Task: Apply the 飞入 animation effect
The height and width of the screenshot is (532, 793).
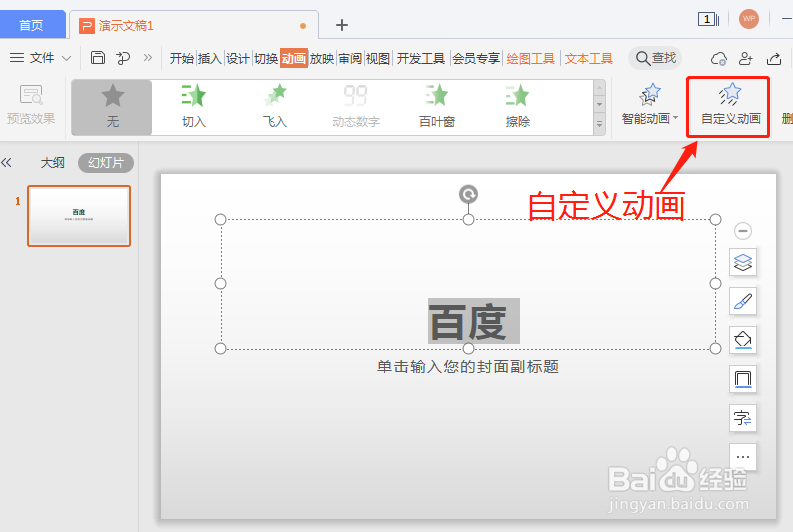Action: (275, 107)
